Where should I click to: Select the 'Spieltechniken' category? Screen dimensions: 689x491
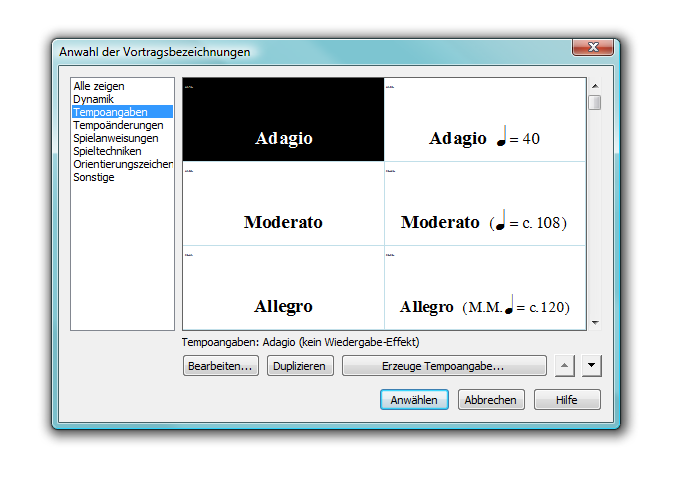click(122, 151)
